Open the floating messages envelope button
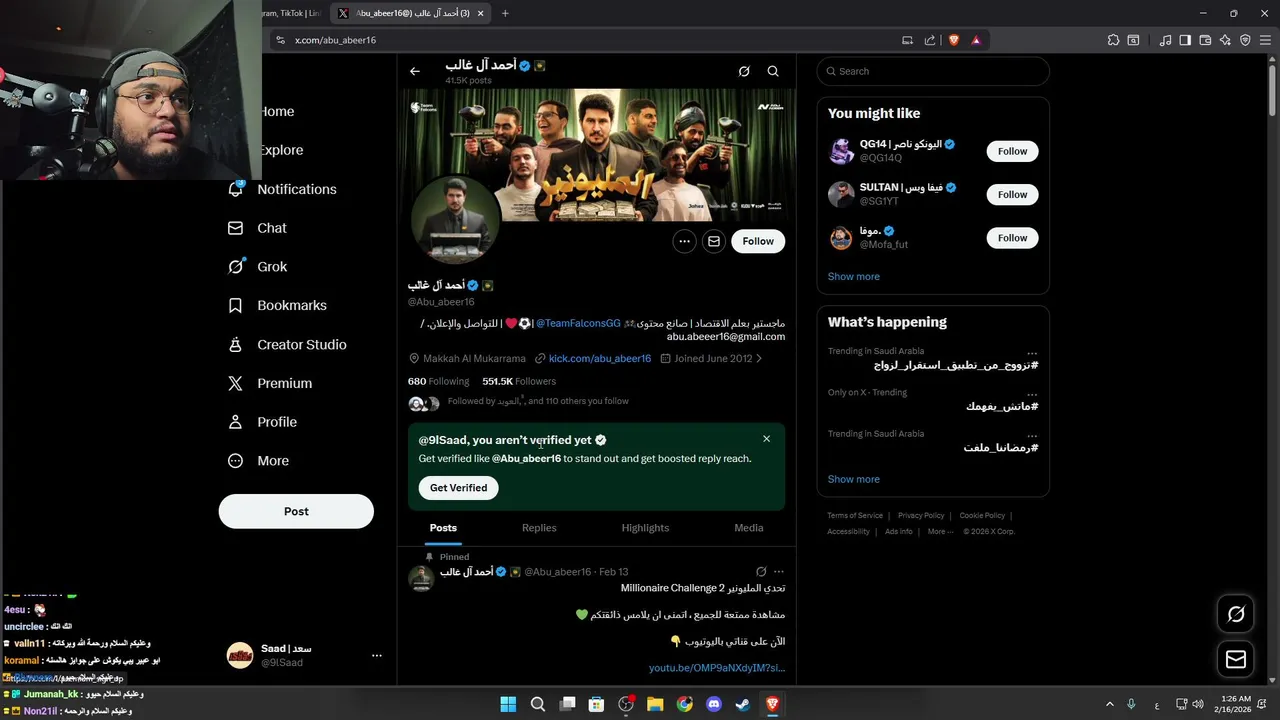The image size is (1280, 720). tap(1236, 659)
